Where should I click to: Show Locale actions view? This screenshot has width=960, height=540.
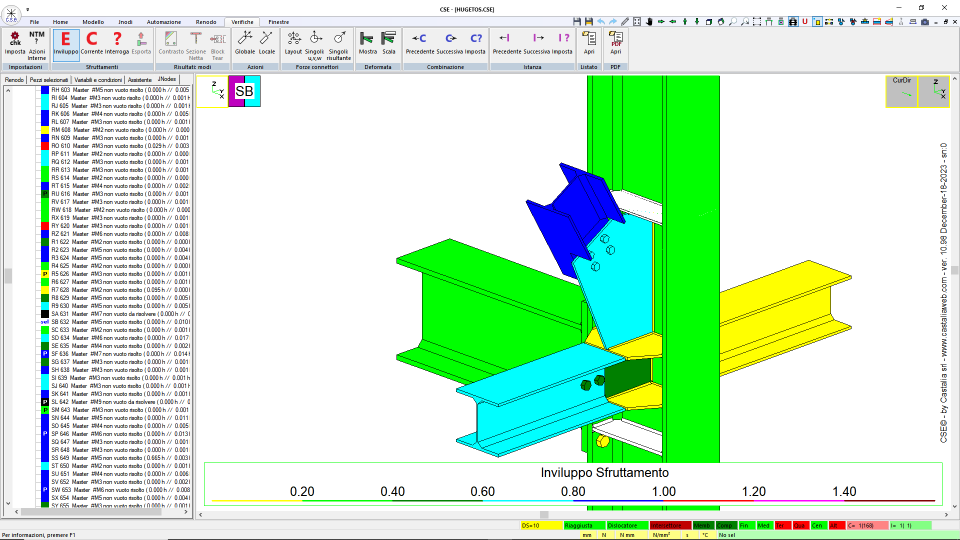click(x=267, y=43)
